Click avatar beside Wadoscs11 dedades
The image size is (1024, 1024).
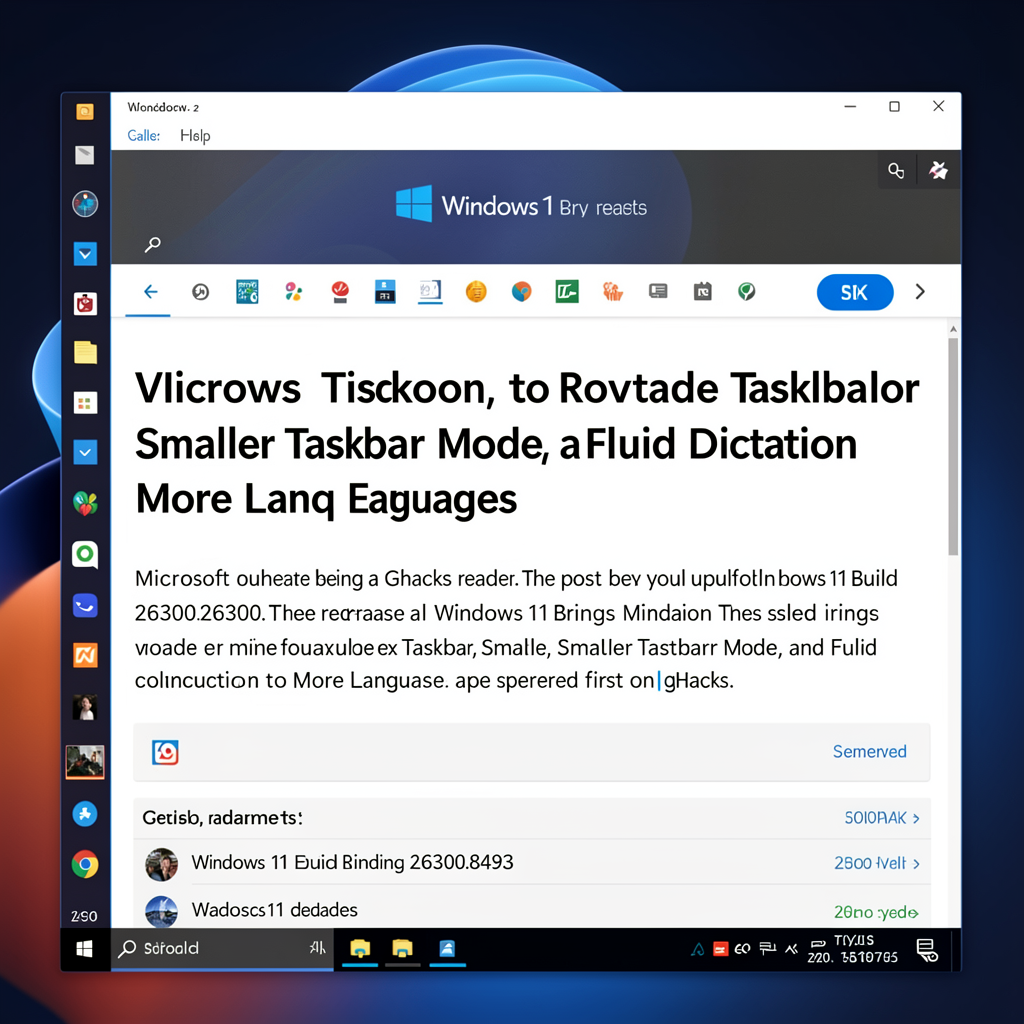coord(161,911)
